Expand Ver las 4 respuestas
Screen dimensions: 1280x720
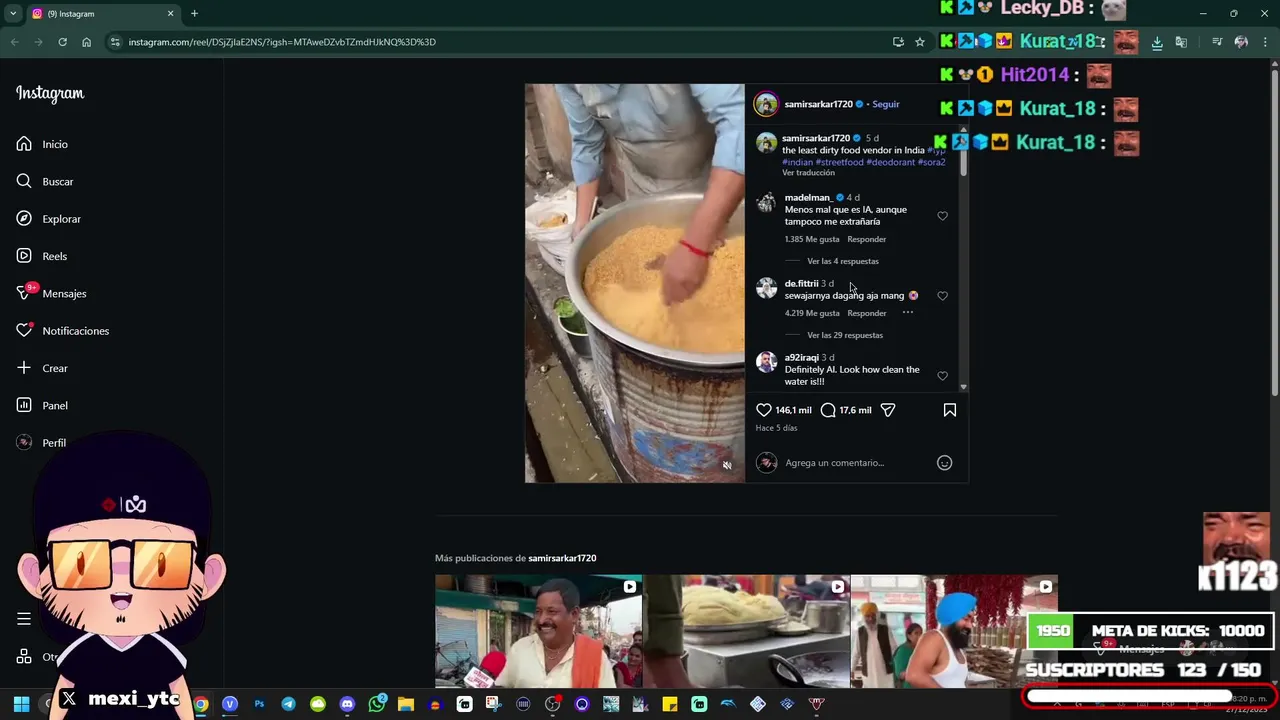point(843,261)
